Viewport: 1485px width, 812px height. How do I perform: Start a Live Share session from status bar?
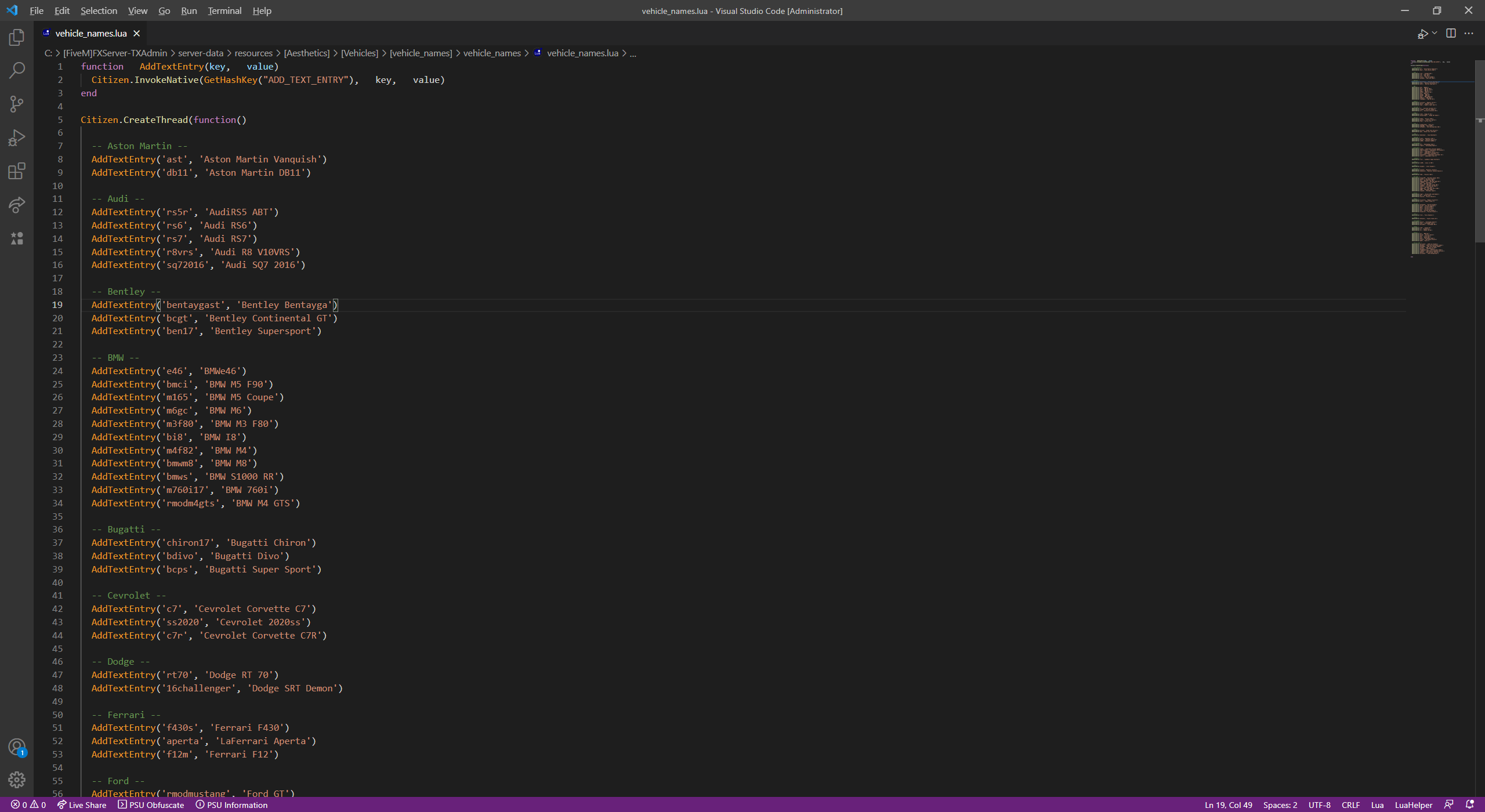(82, 805)
